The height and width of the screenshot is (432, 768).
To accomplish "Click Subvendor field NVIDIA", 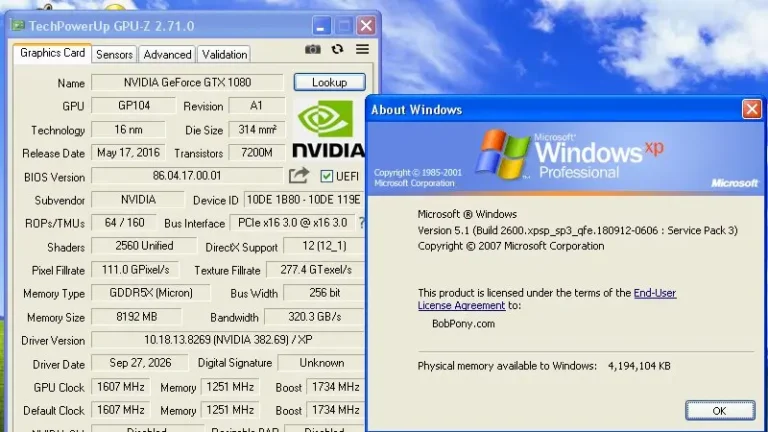I will tap(138, 200).
